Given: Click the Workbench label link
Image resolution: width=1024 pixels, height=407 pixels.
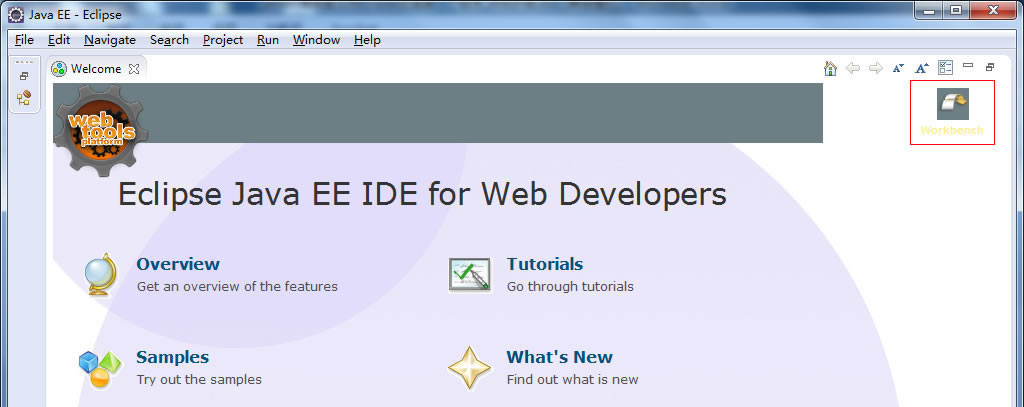Looking at the screenshot, I should pos(952,131).
